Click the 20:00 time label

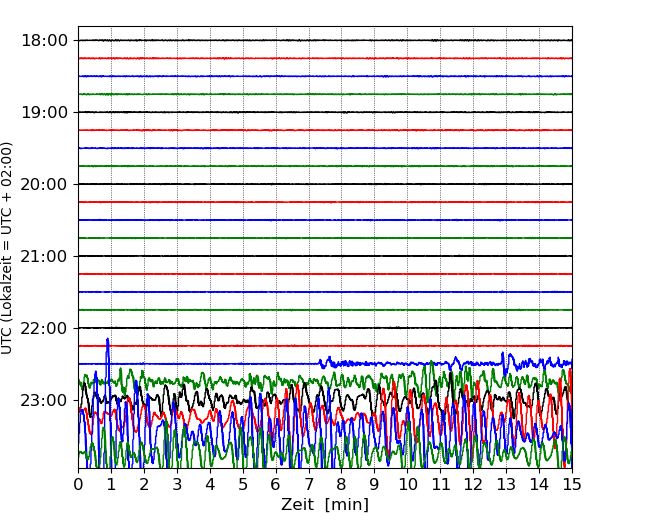tap(44, 185)
